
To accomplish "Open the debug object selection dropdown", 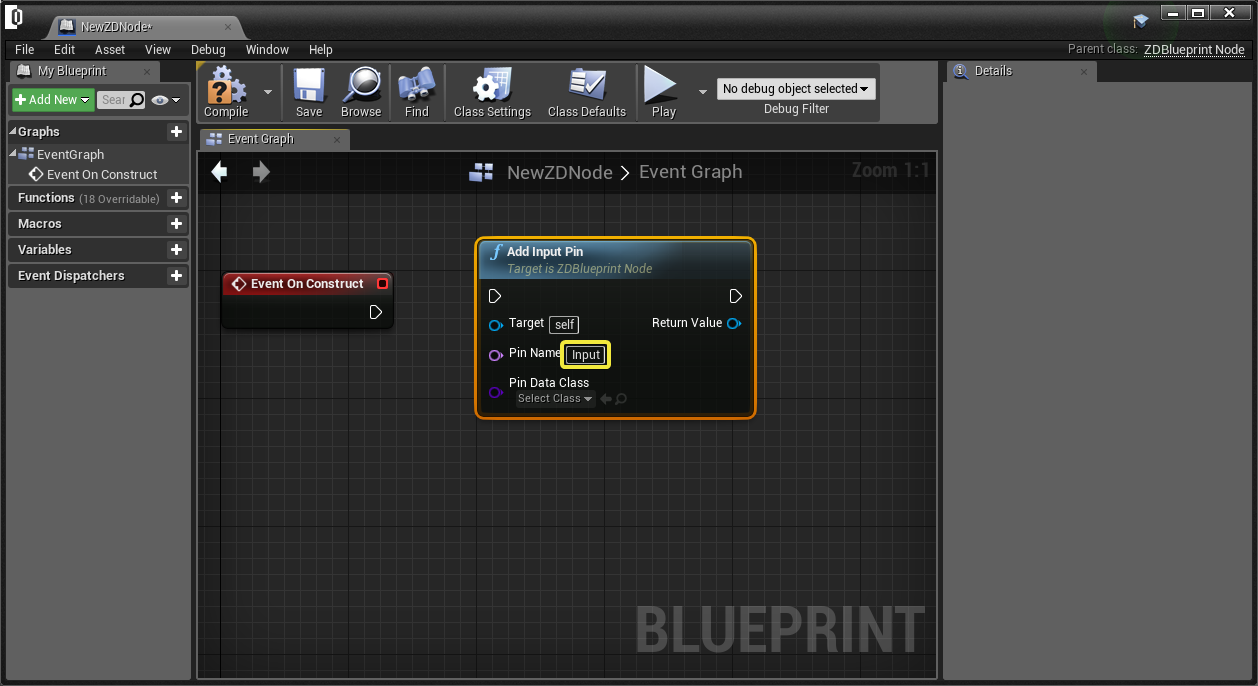I will pos(795,89).
